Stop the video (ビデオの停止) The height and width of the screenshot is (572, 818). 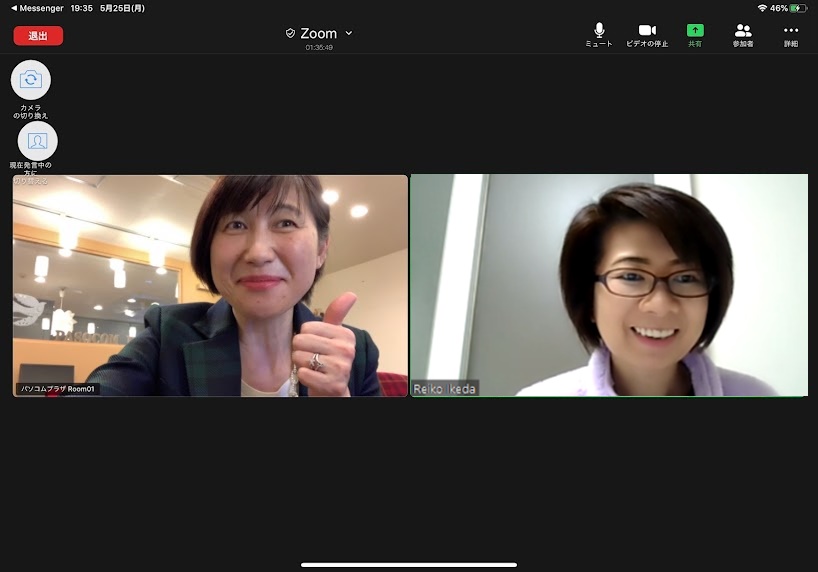click(x=647, y=35)
